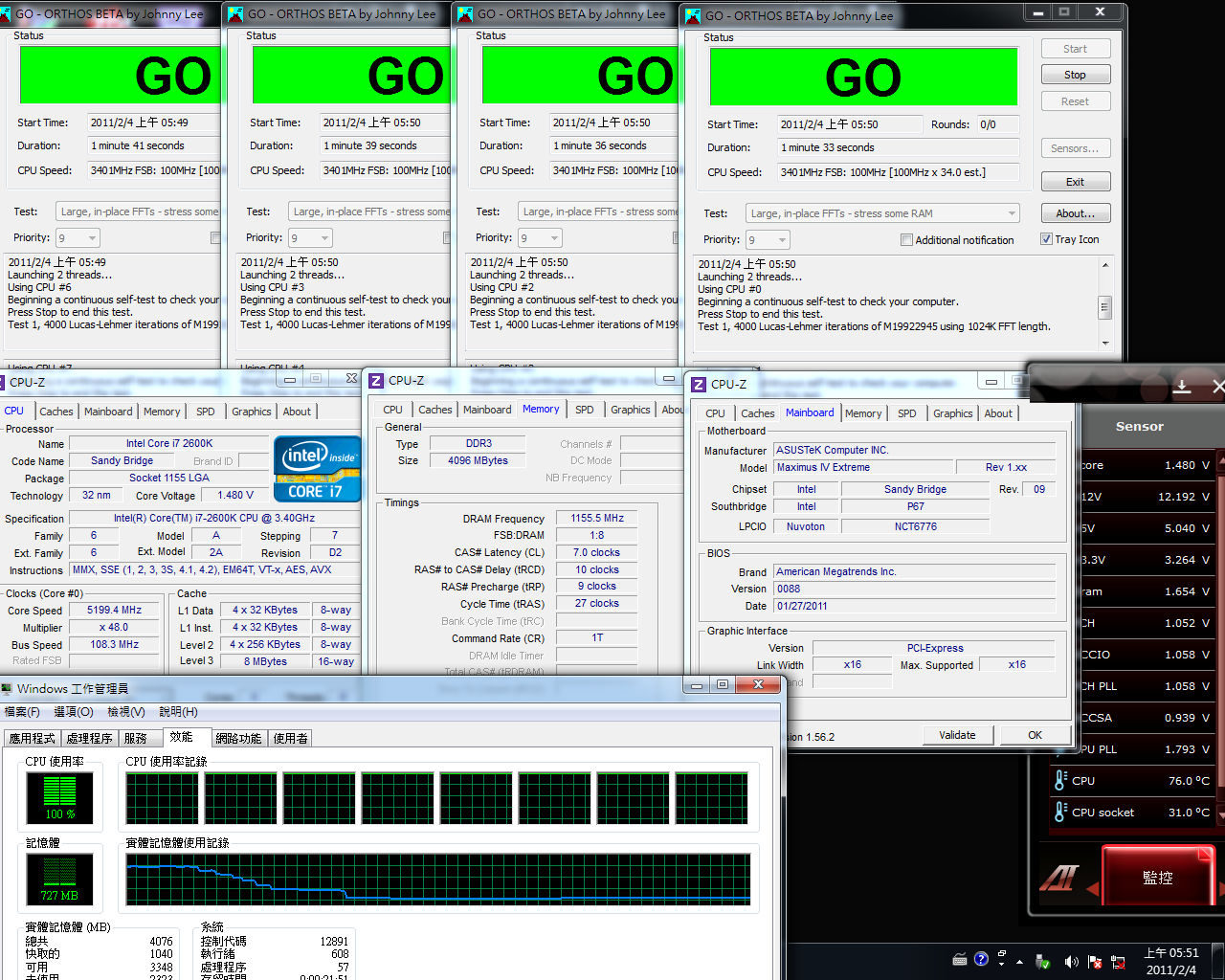Open the Test combo box in the 41-seconds ORTHOS window
This screenshot has height=980, width=1225.
[139, 212]
